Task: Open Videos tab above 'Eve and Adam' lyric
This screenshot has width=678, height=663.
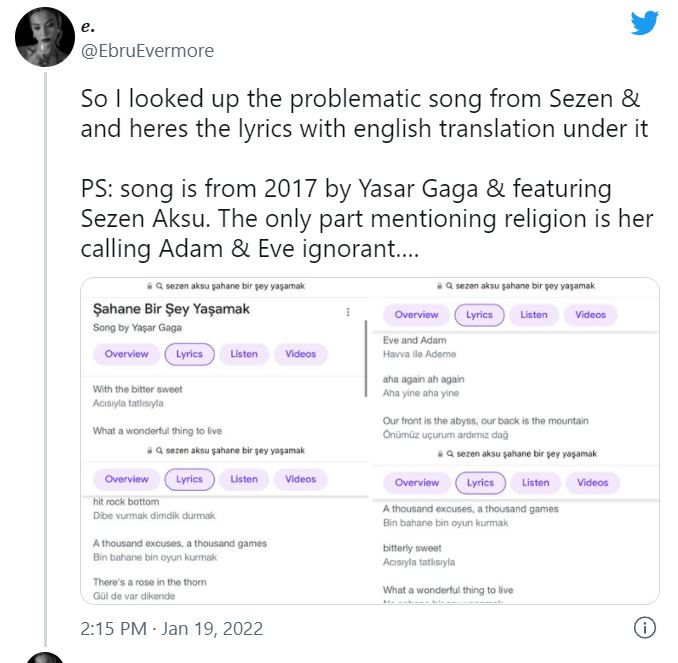Action: click(591, 315)
